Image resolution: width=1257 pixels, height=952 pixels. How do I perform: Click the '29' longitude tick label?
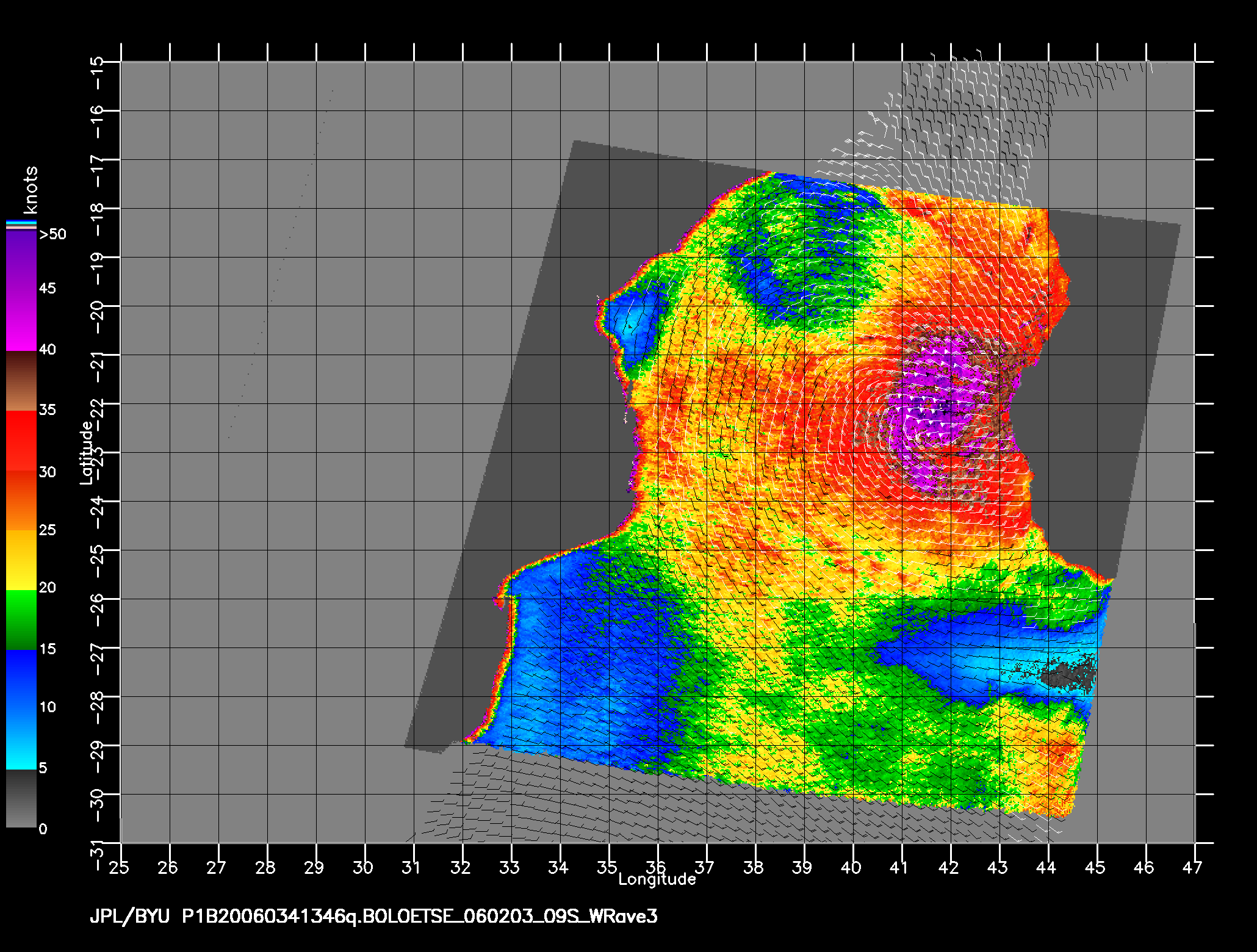tap(314, 867)
